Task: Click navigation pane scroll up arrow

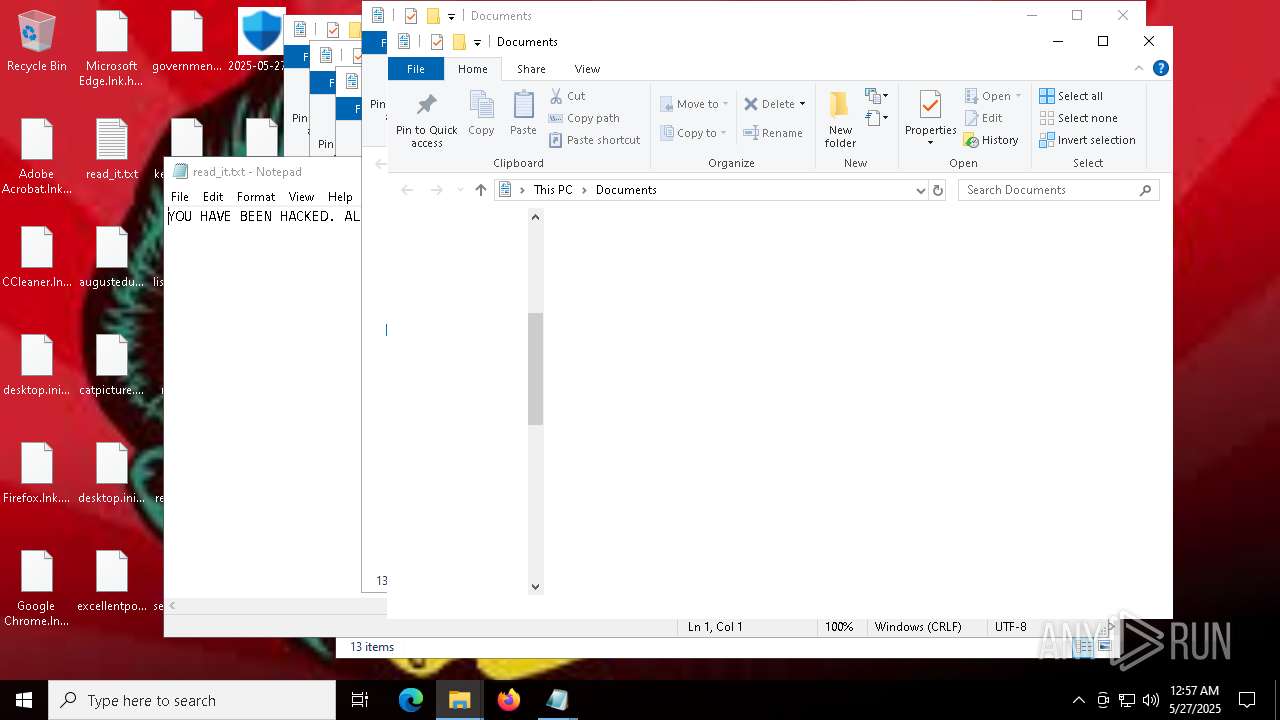Action: pyautogui.click(x=535, y=217)
